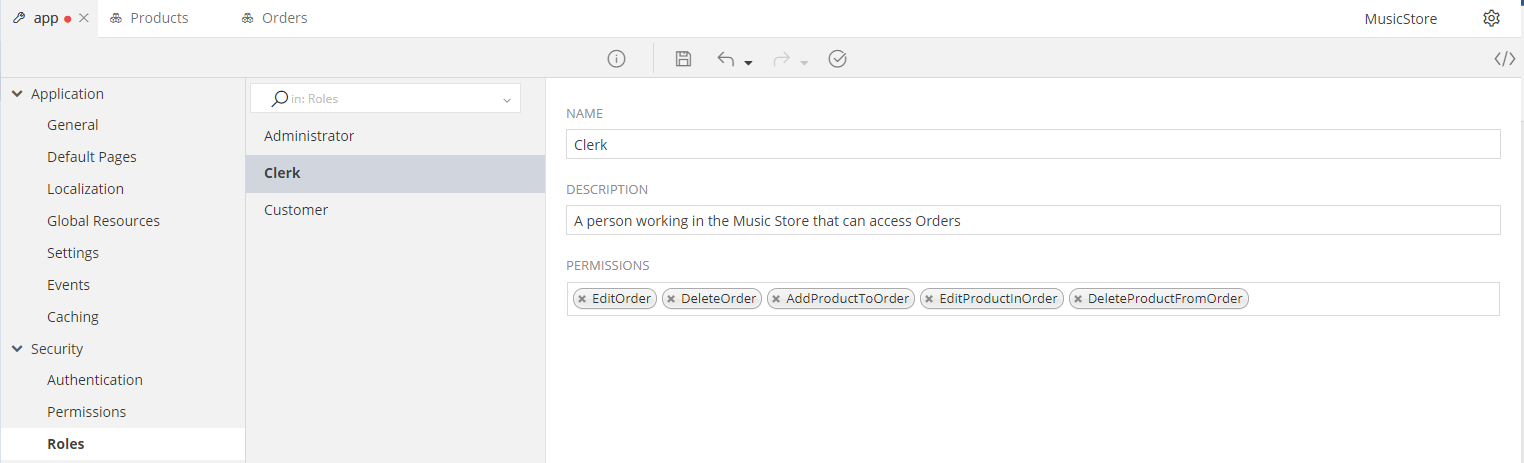
Task: Switch to the Orders tab
Action: pyautogui.click(x=275, y=18)
